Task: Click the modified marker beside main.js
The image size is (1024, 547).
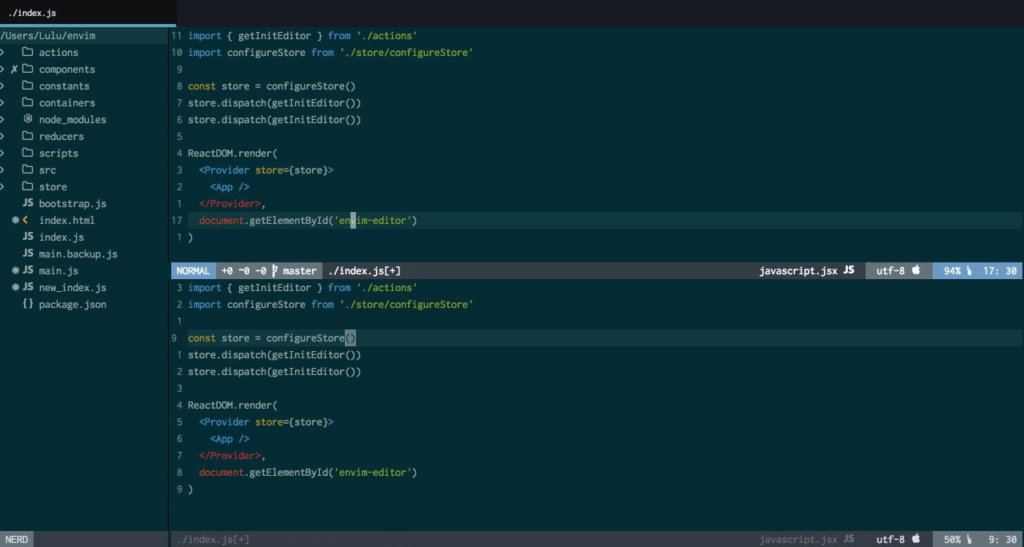Action: 15,271
